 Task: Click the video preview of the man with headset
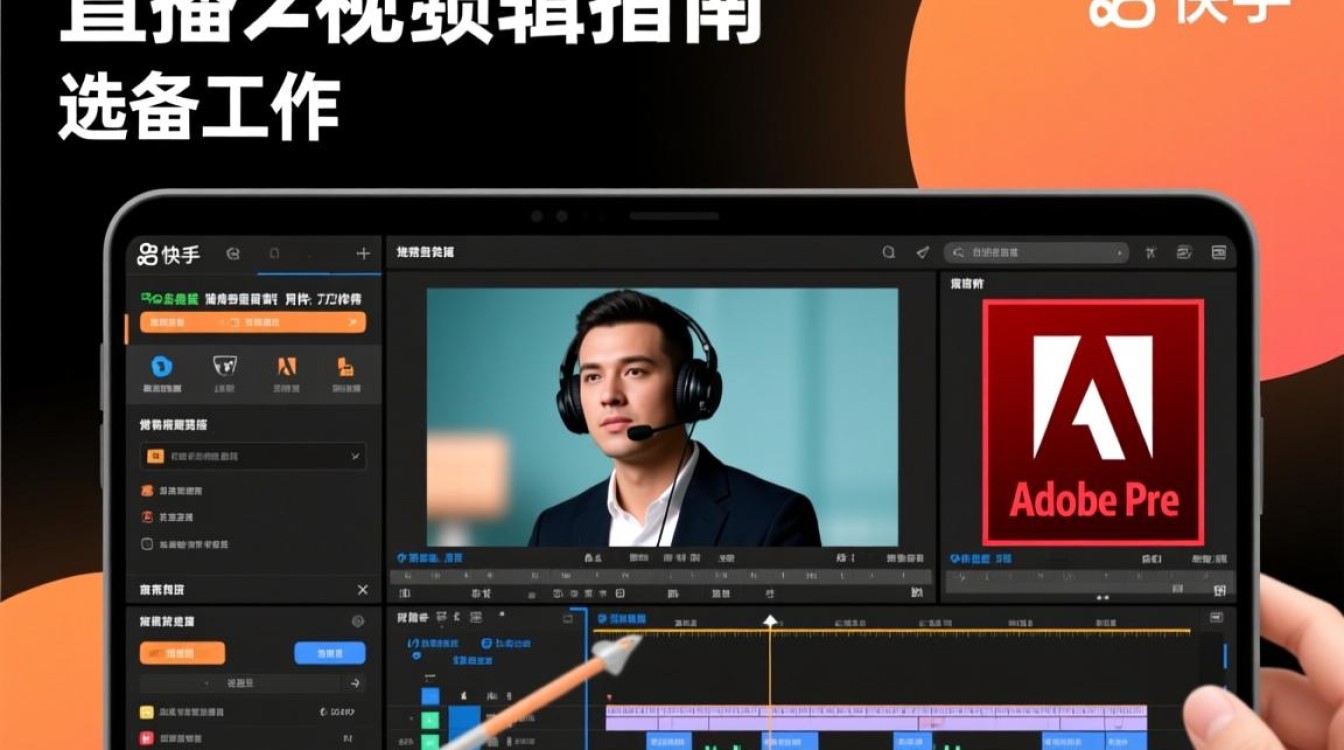coord(662,417)
